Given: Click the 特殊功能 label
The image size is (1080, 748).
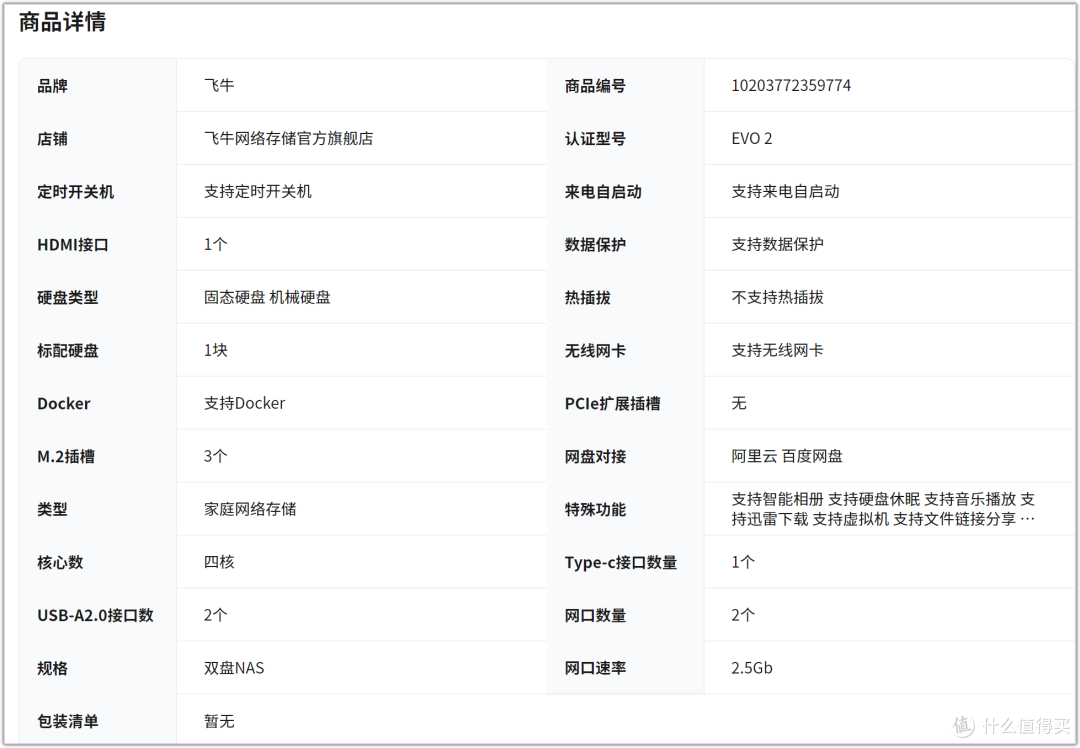Looking at the screenshot, I should [595, 510].
